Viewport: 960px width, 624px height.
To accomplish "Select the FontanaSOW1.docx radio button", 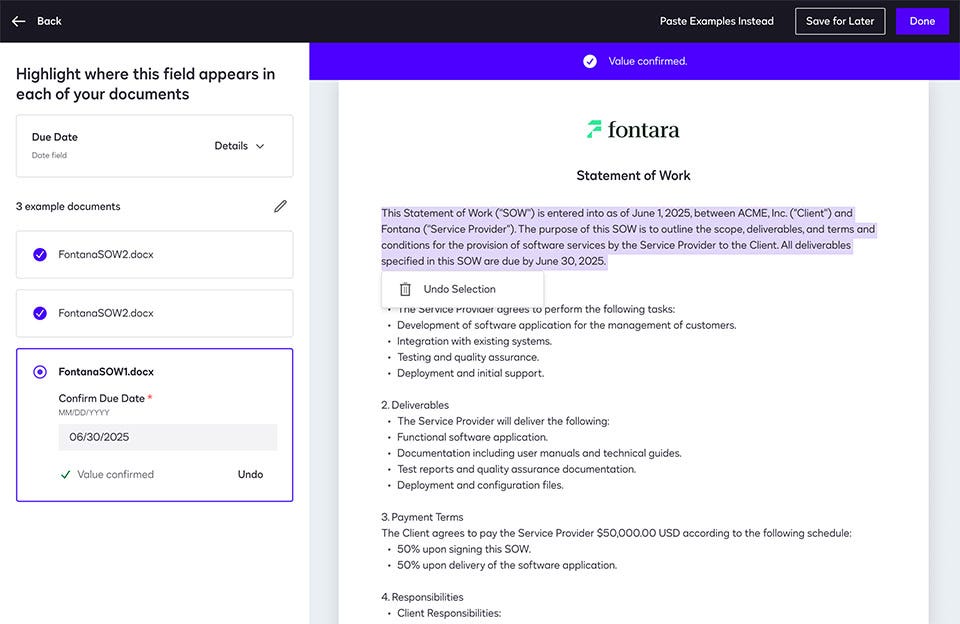I will [39, 371].
